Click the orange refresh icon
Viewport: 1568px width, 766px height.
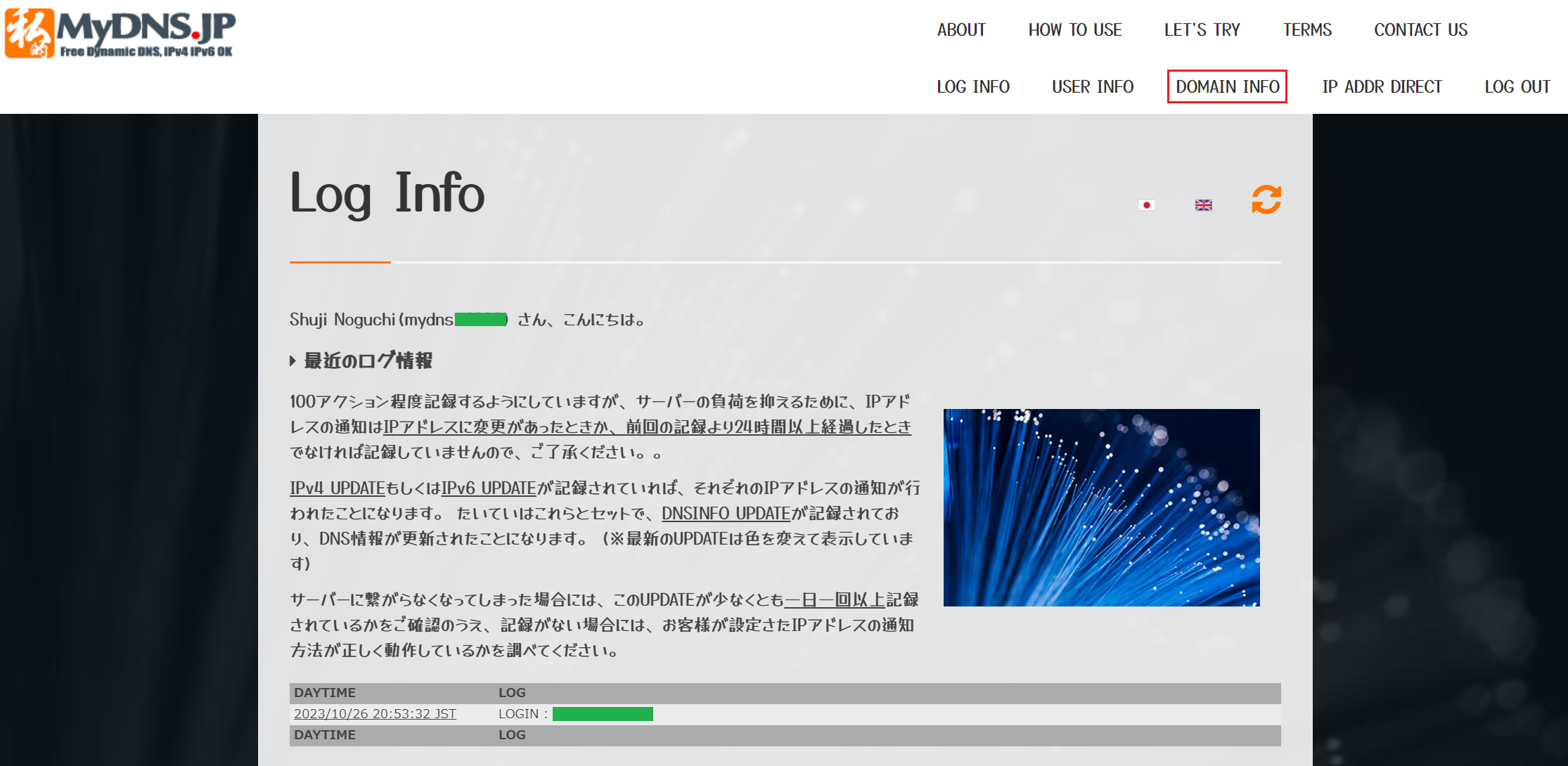click(x=1265, y=200)
